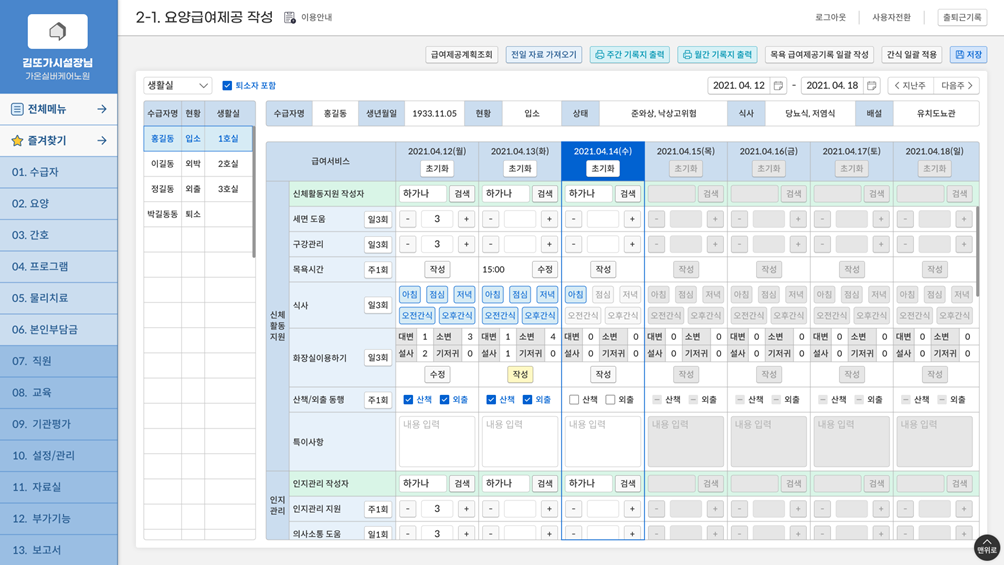Click 특이사항 text field for 04.12
1004x565 pixels.
click(437, 441)
